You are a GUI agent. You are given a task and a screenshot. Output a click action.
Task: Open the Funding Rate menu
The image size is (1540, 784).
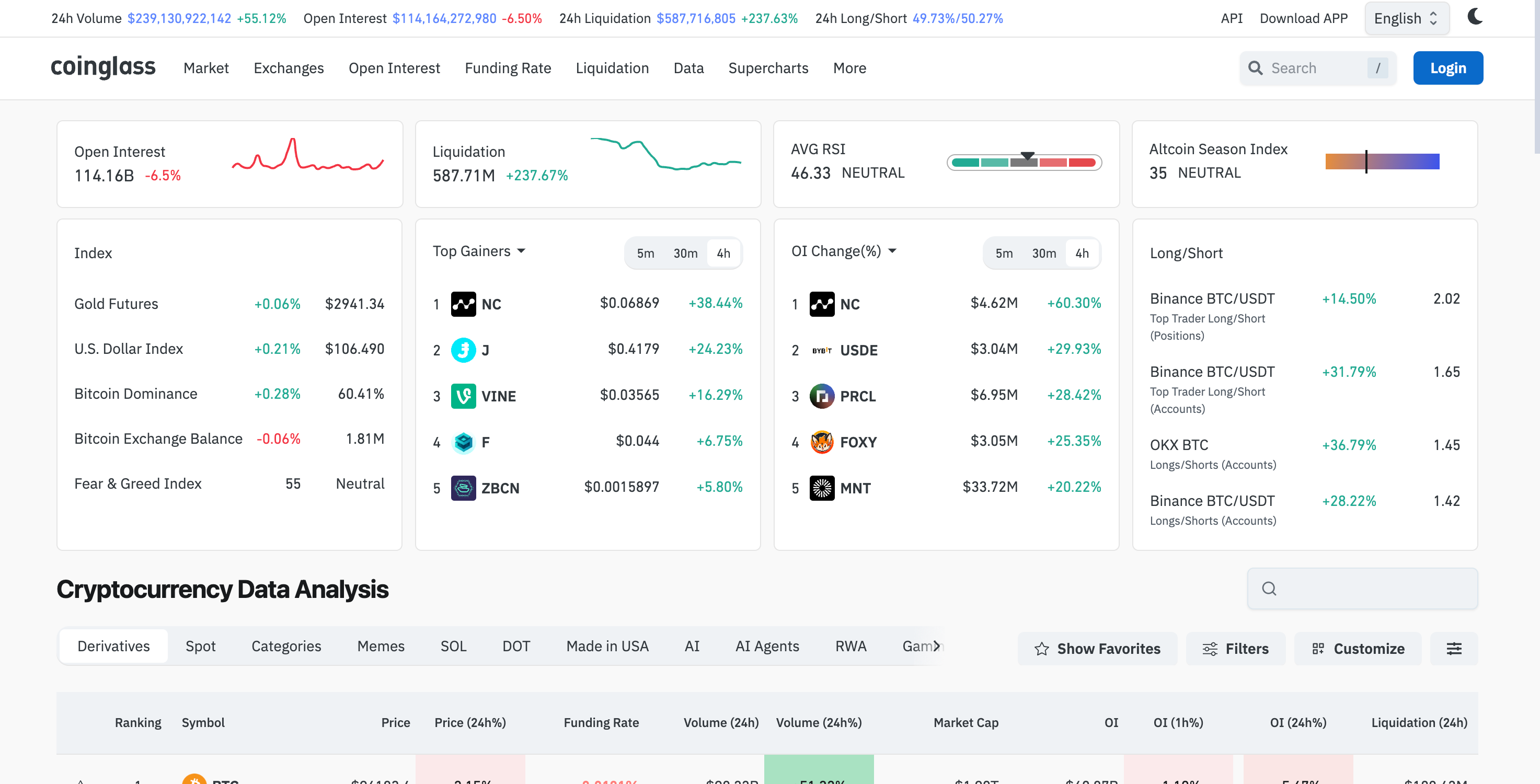click(x=508, y=68)
